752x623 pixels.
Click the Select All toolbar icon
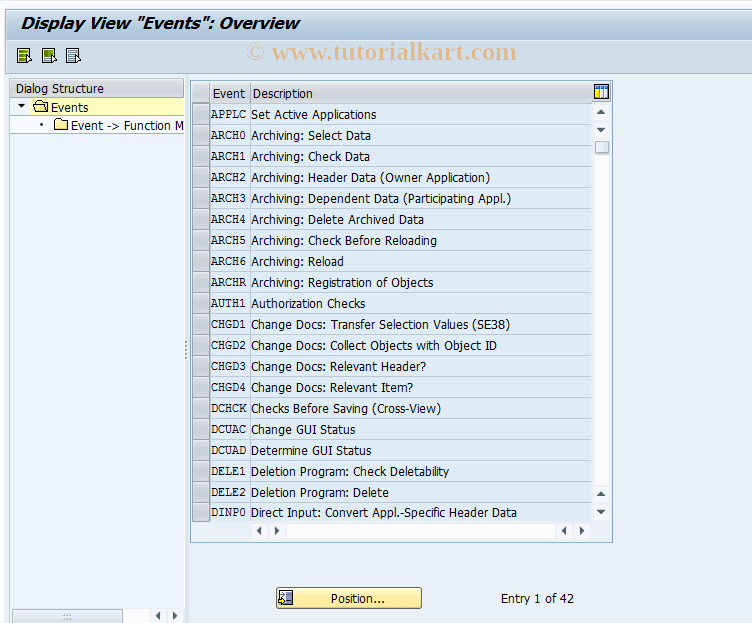24,56
